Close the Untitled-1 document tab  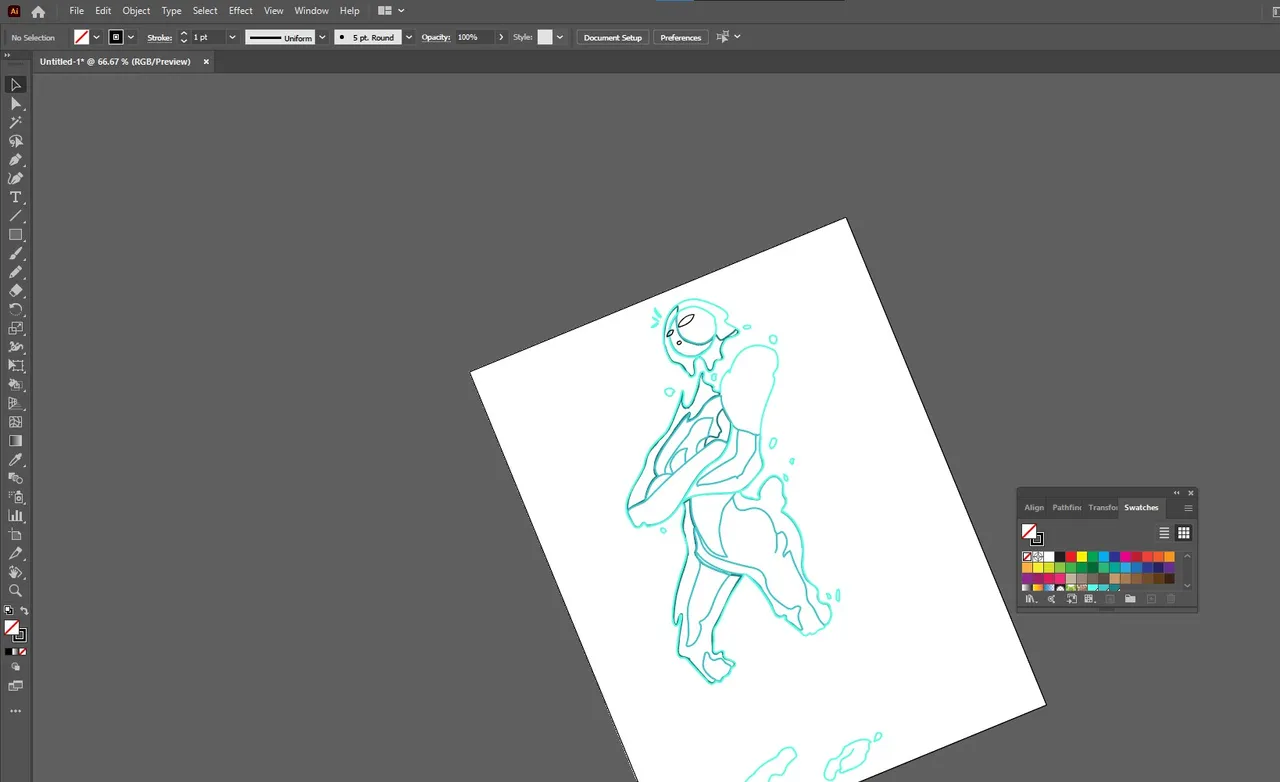(206, 62)
